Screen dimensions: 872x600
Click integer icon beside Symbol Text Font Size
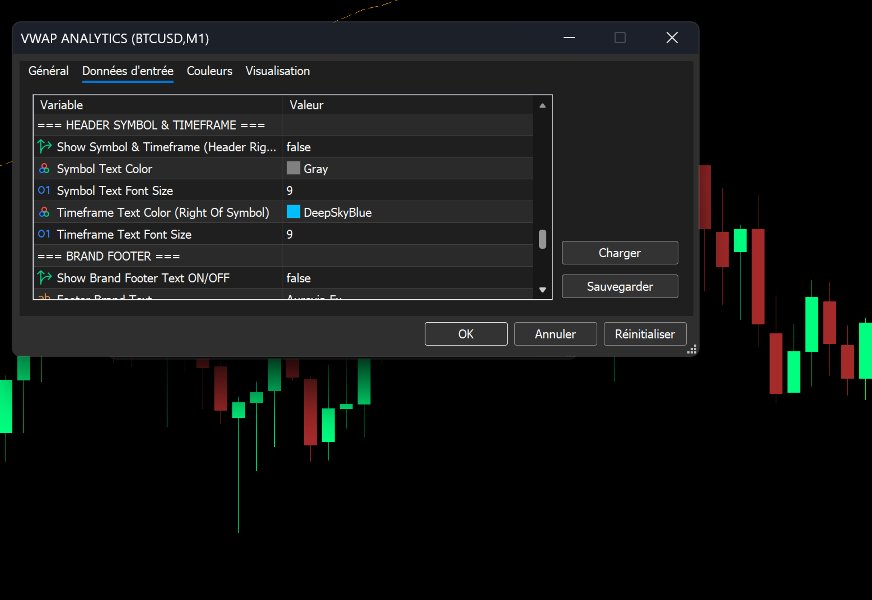[44, 190]
